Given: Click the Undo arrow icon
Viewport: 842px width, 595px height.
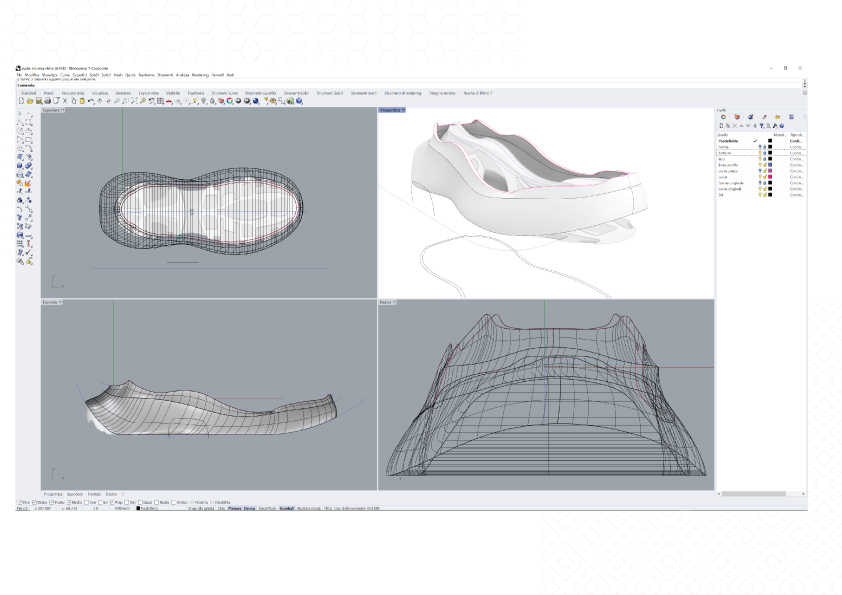Looking at the screenshot, I should (x=91, y=101).
